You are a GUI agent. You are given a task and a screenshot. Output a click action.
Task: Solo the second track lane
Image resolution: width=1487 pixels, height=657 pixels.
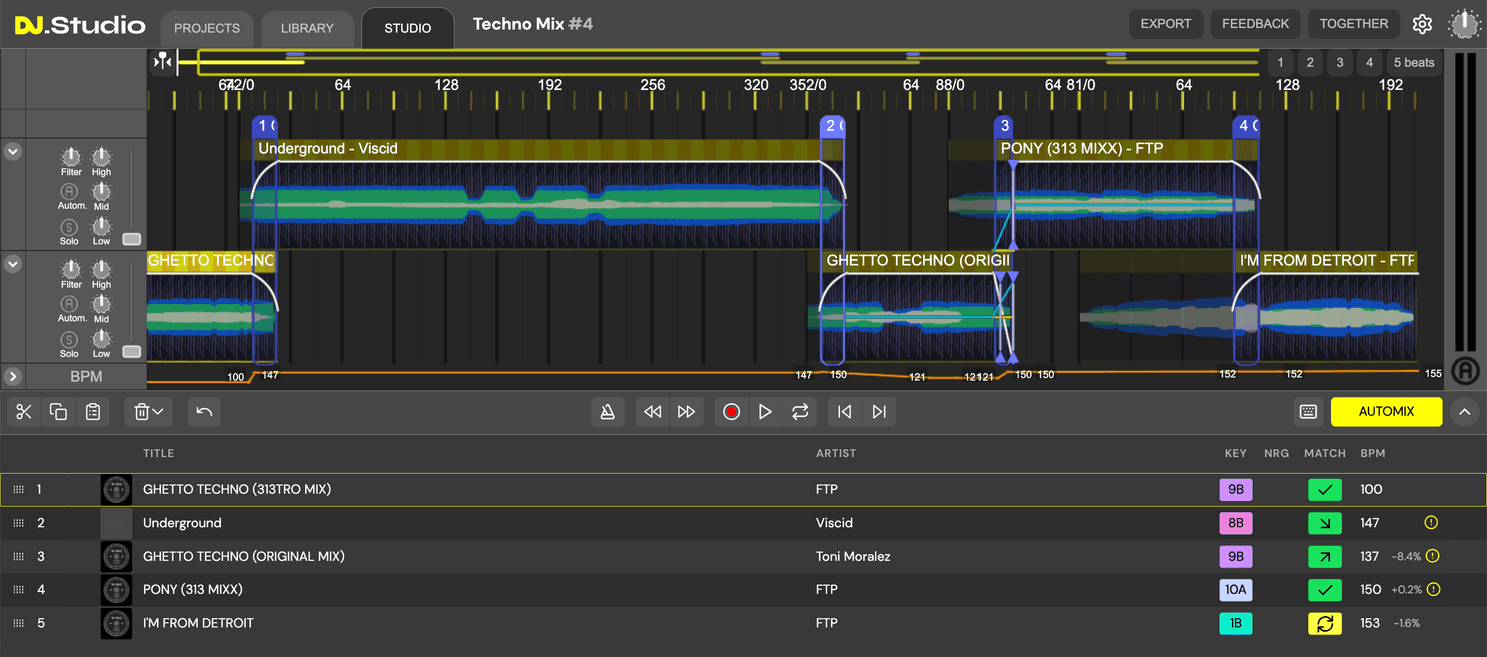[x=69, y=340]
